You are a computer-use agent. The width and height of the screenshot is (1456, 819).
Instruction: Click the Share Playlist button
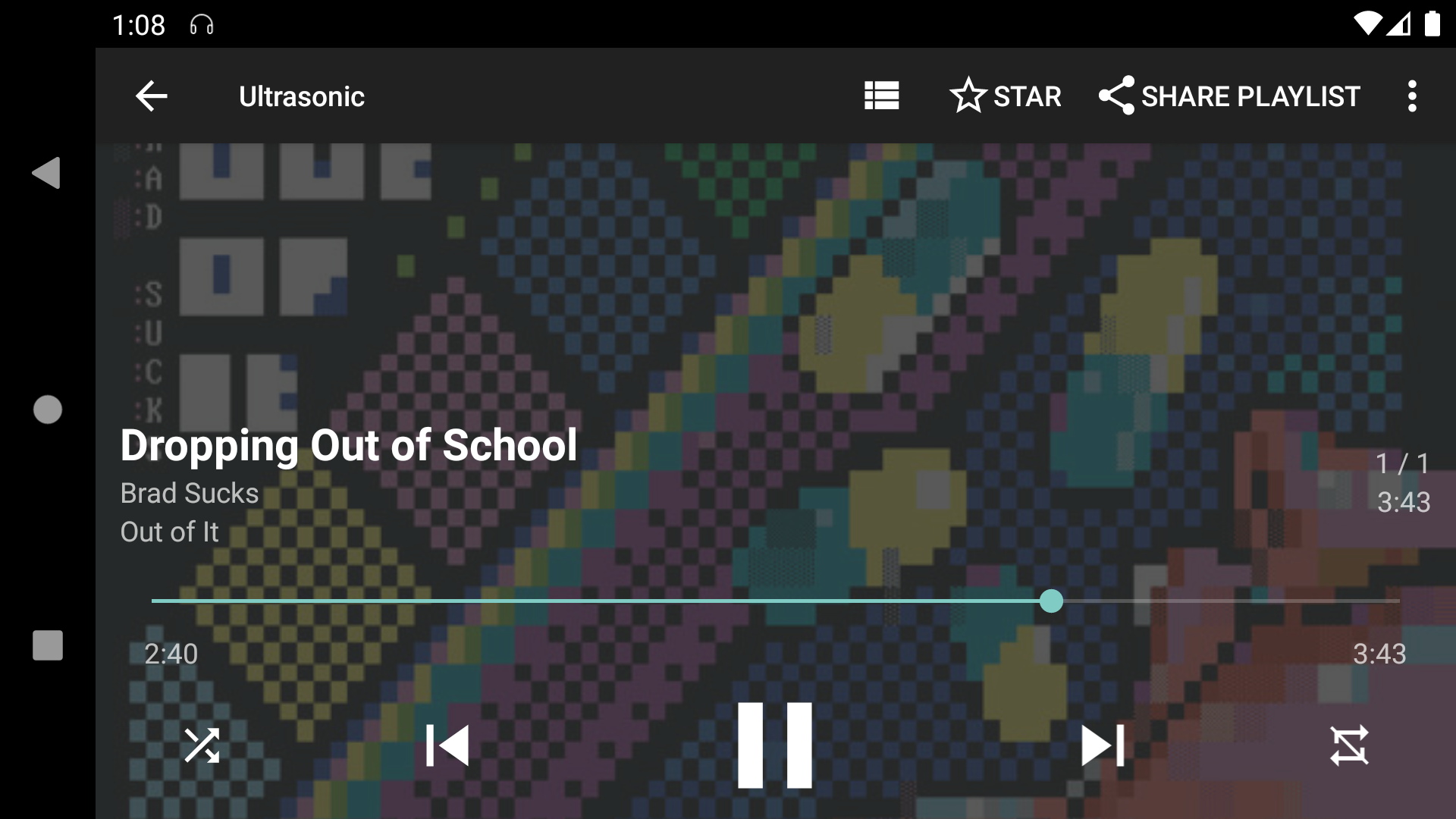coord(1229,96)
